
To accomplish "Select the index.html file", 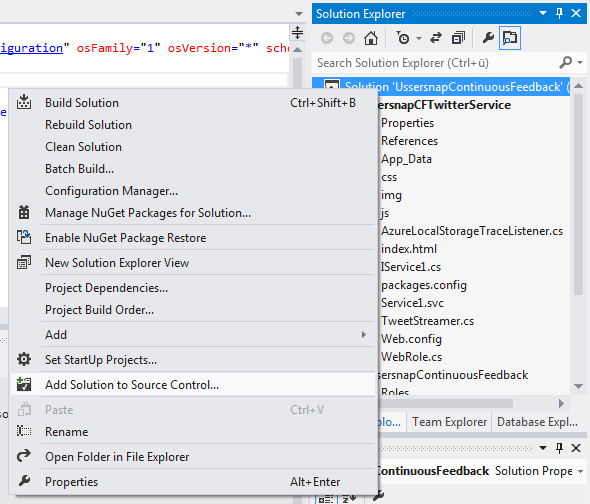I will pyautogui.click(x=409, y=249).
